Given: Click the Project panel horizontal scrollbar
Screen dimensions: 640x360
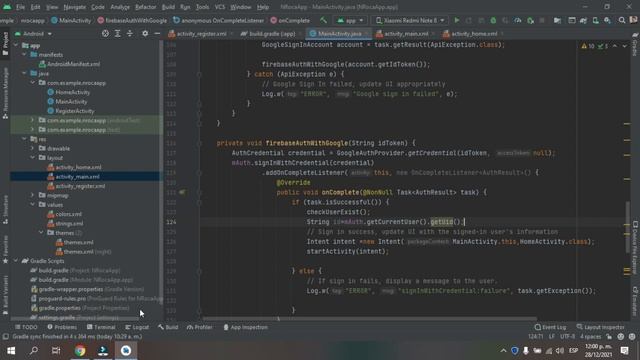Looking at the screenshot, I should [74, 318].
